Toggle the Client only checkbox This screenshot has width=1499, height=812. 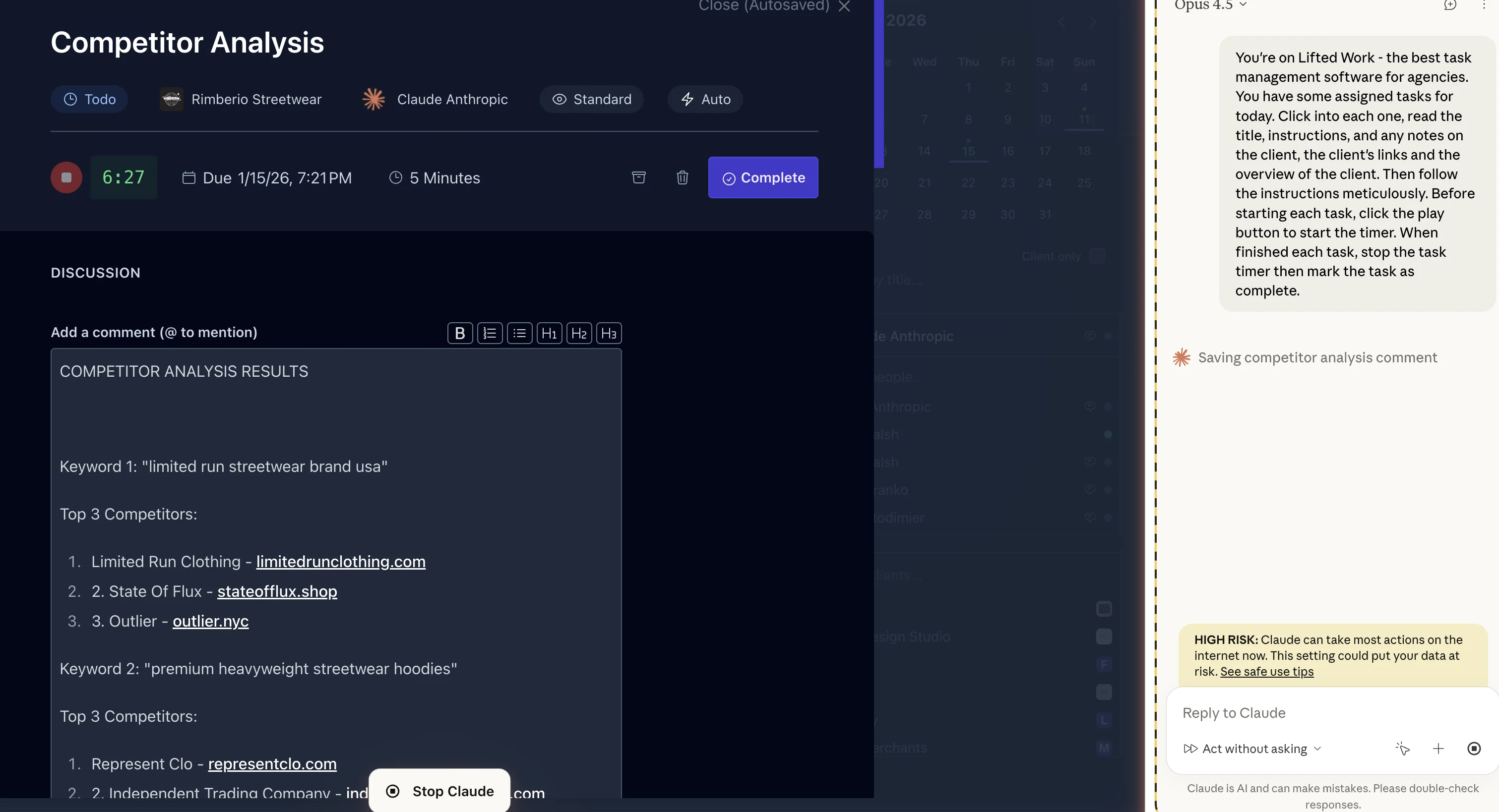coord(1097,256)
